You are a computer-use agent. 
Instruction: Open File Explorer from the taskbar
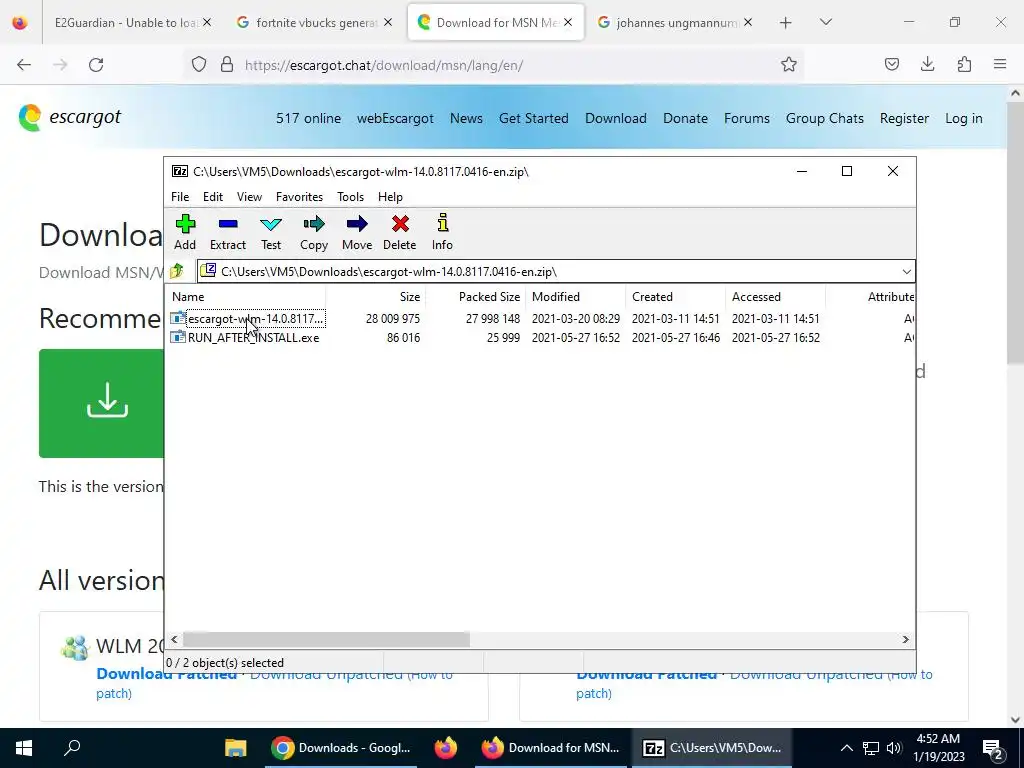(236, 748)
